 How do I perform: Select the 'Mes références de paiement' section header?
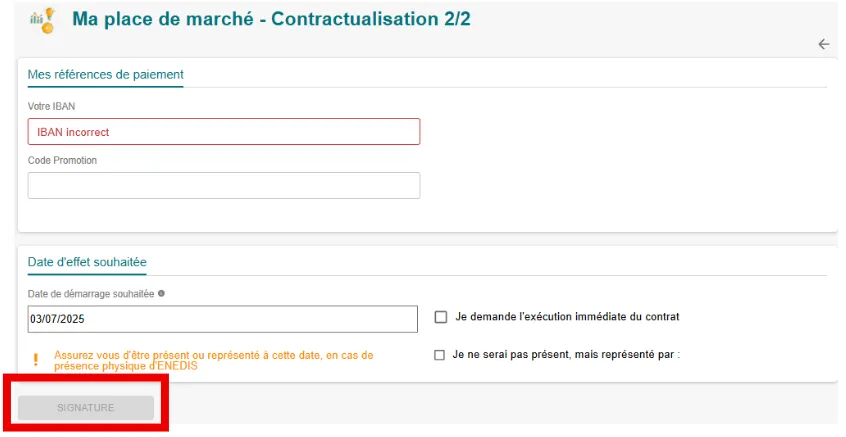click(105, 74)
